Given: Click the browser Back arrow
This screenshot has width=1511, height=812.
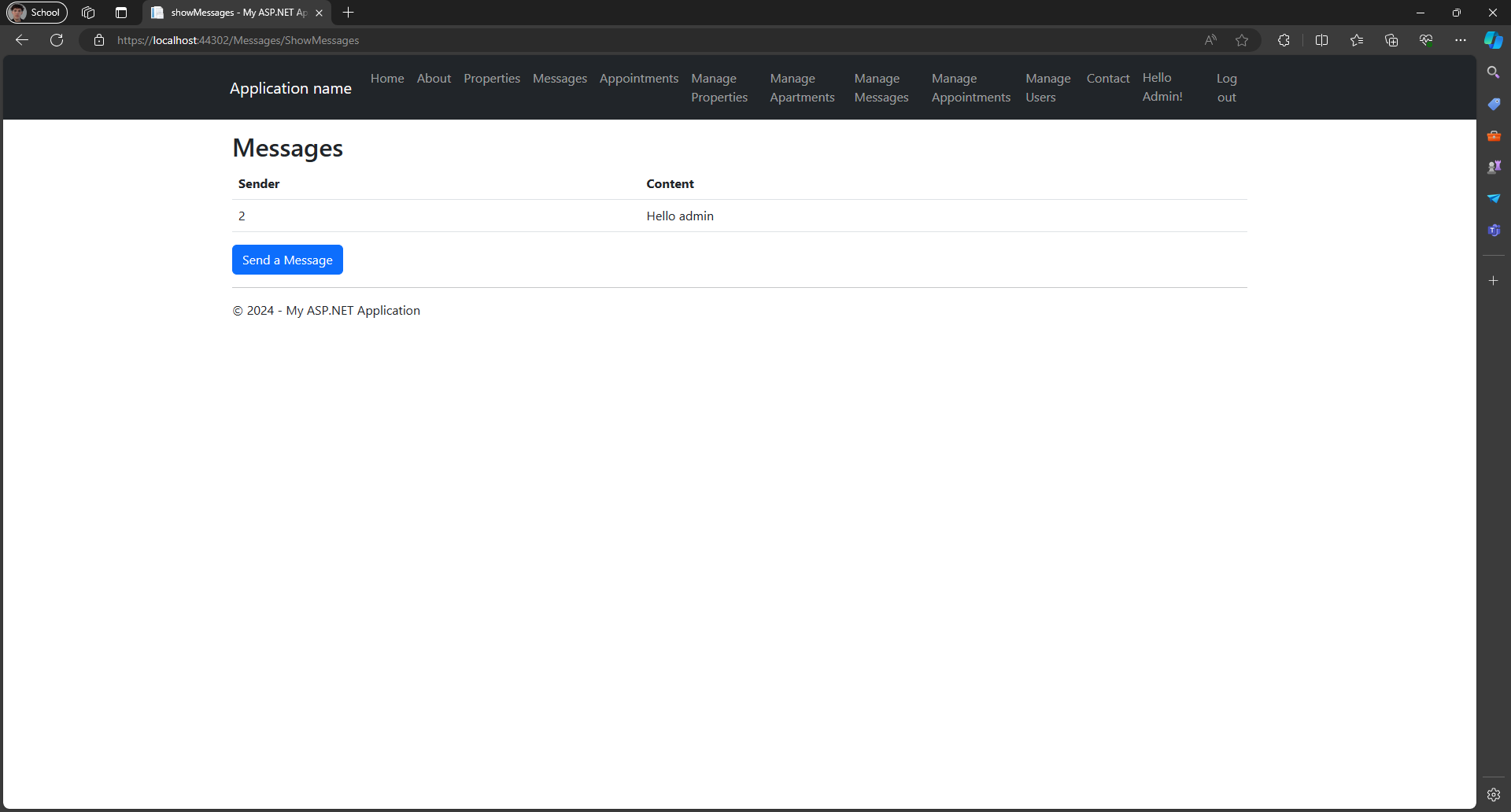Looking at the screenshot, I should click(22, 40).
